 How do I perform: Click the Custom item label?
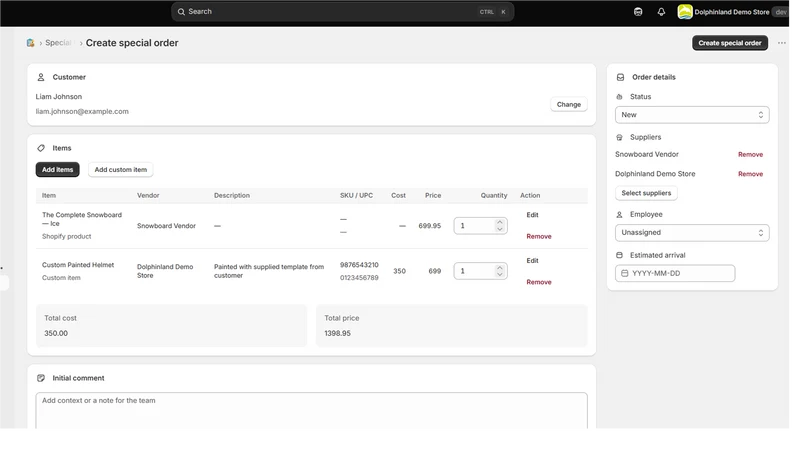[x=61, y=278]
